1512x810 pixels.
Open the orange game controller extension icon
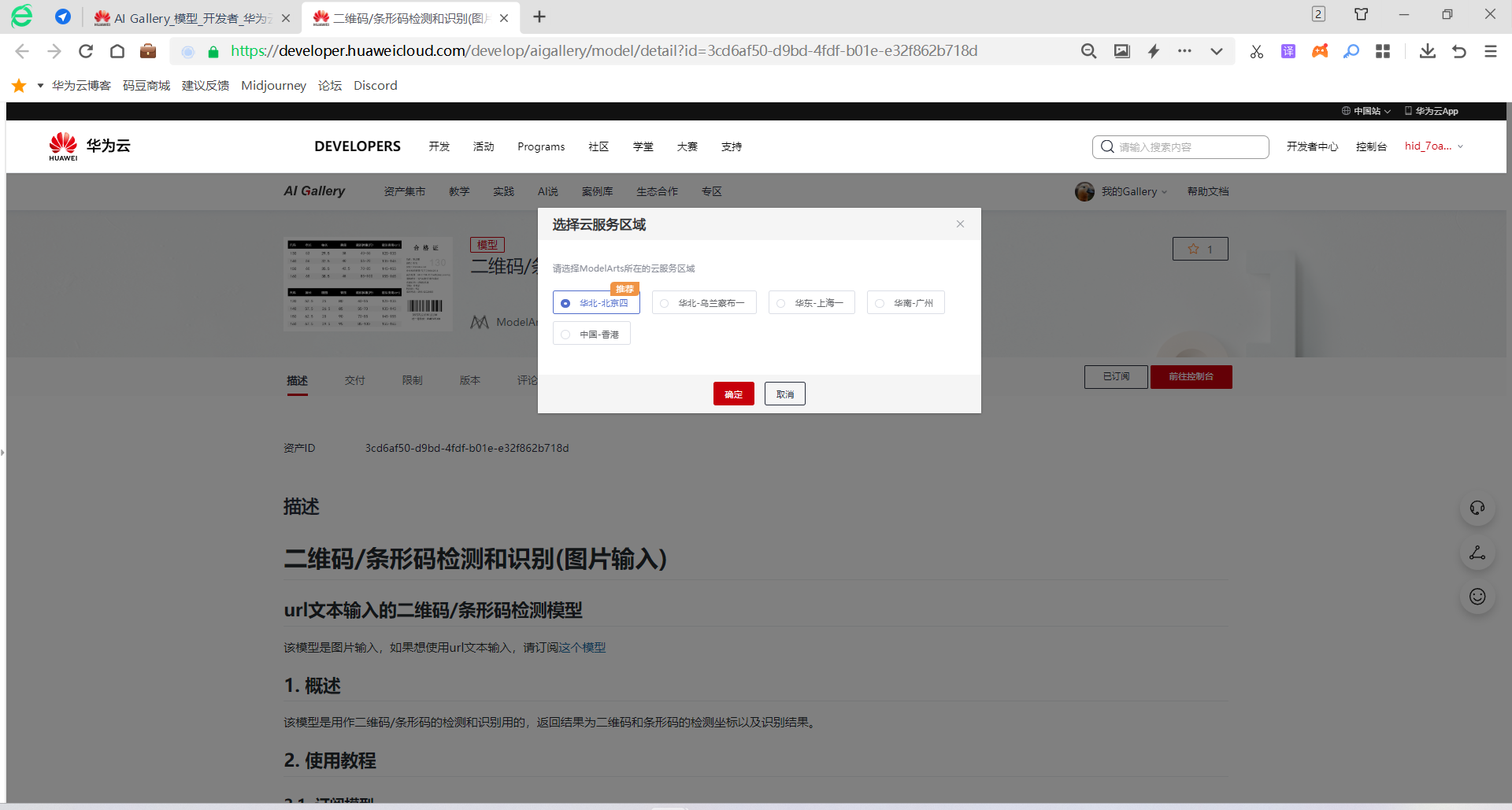[1320, 51]
